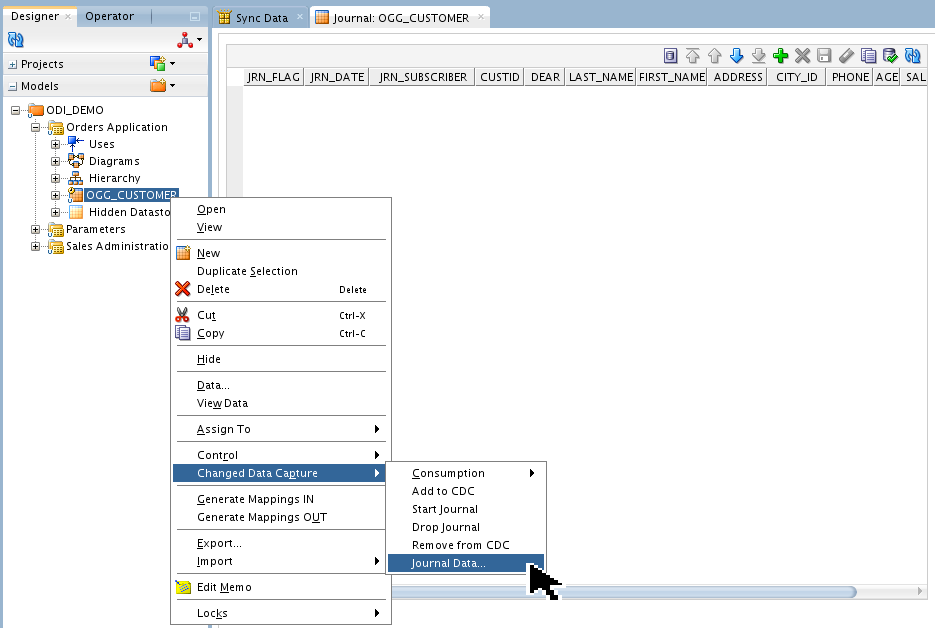
Task: Select View Data in the context menu
Action: click(281, 403)
